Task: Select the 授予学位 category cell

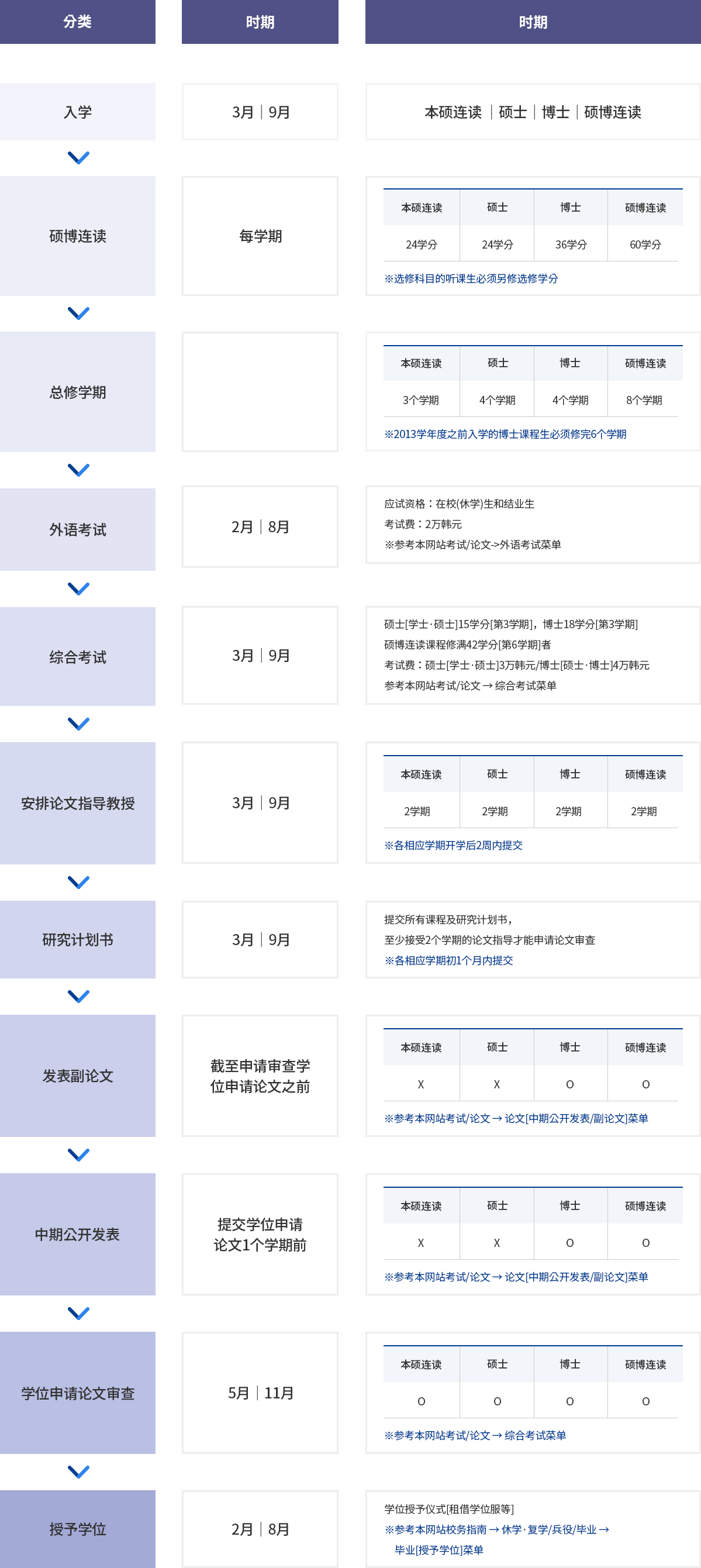Action: 77,1528
